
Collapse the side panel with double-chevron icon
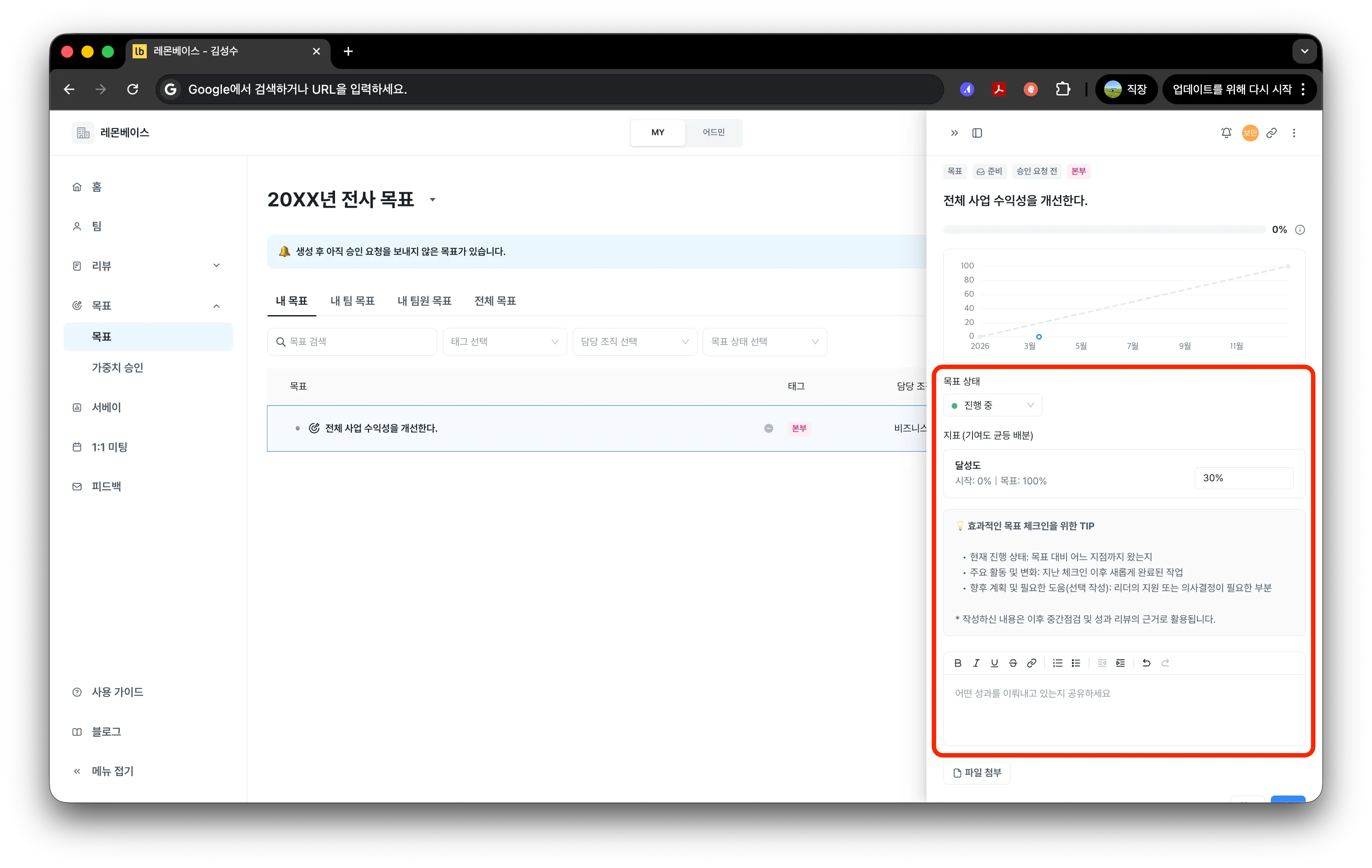coord(954,133)
